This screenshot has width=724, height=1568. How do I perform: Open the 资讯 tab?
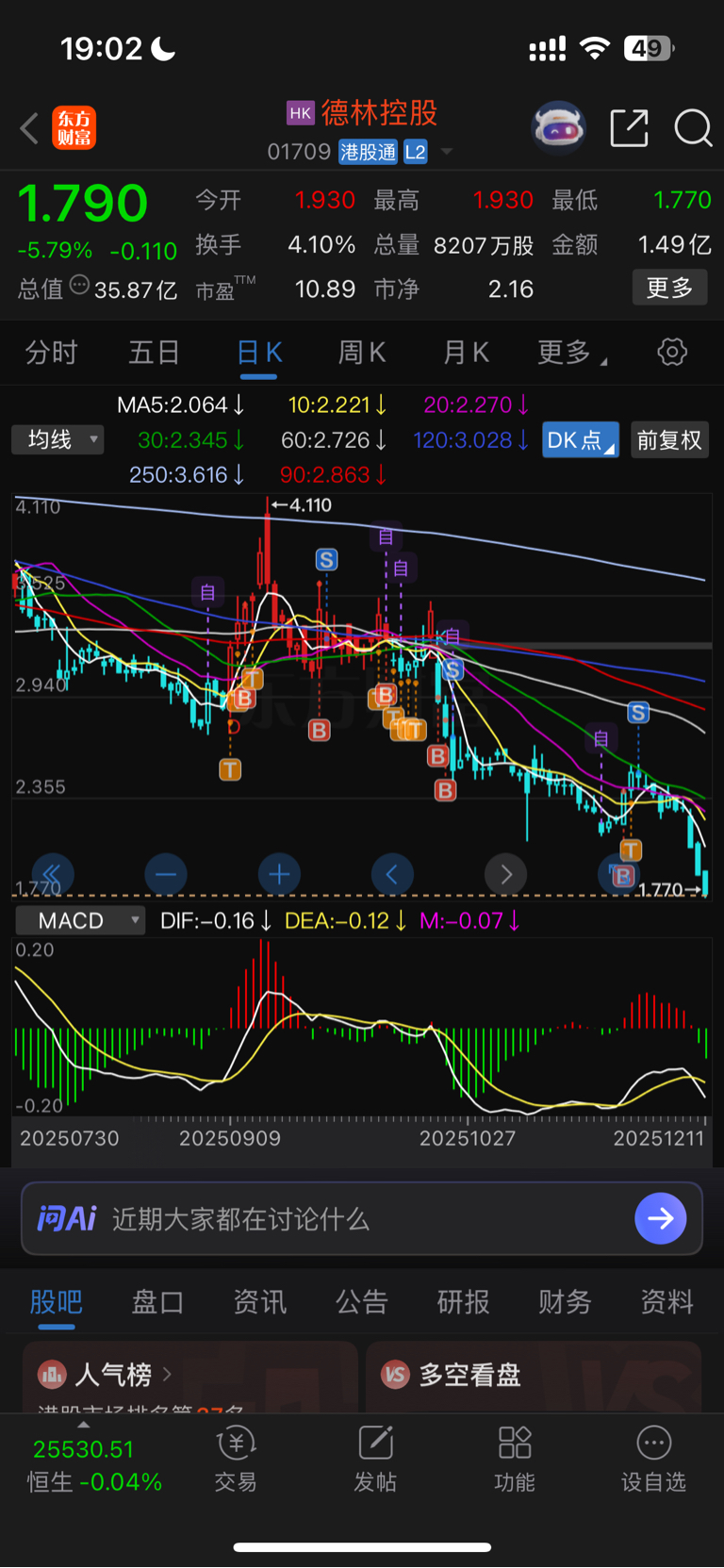pos(260,1302)
